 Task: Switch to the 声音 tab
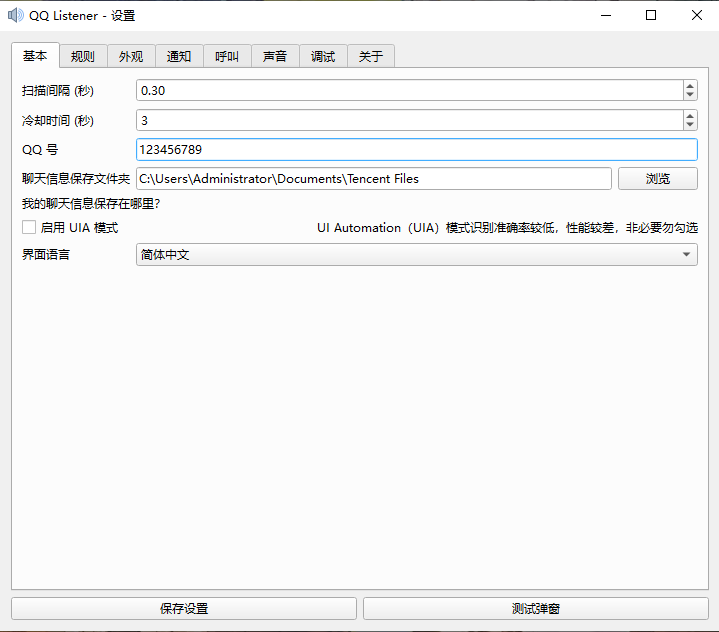pyautogui.click(x=275, y=56)
